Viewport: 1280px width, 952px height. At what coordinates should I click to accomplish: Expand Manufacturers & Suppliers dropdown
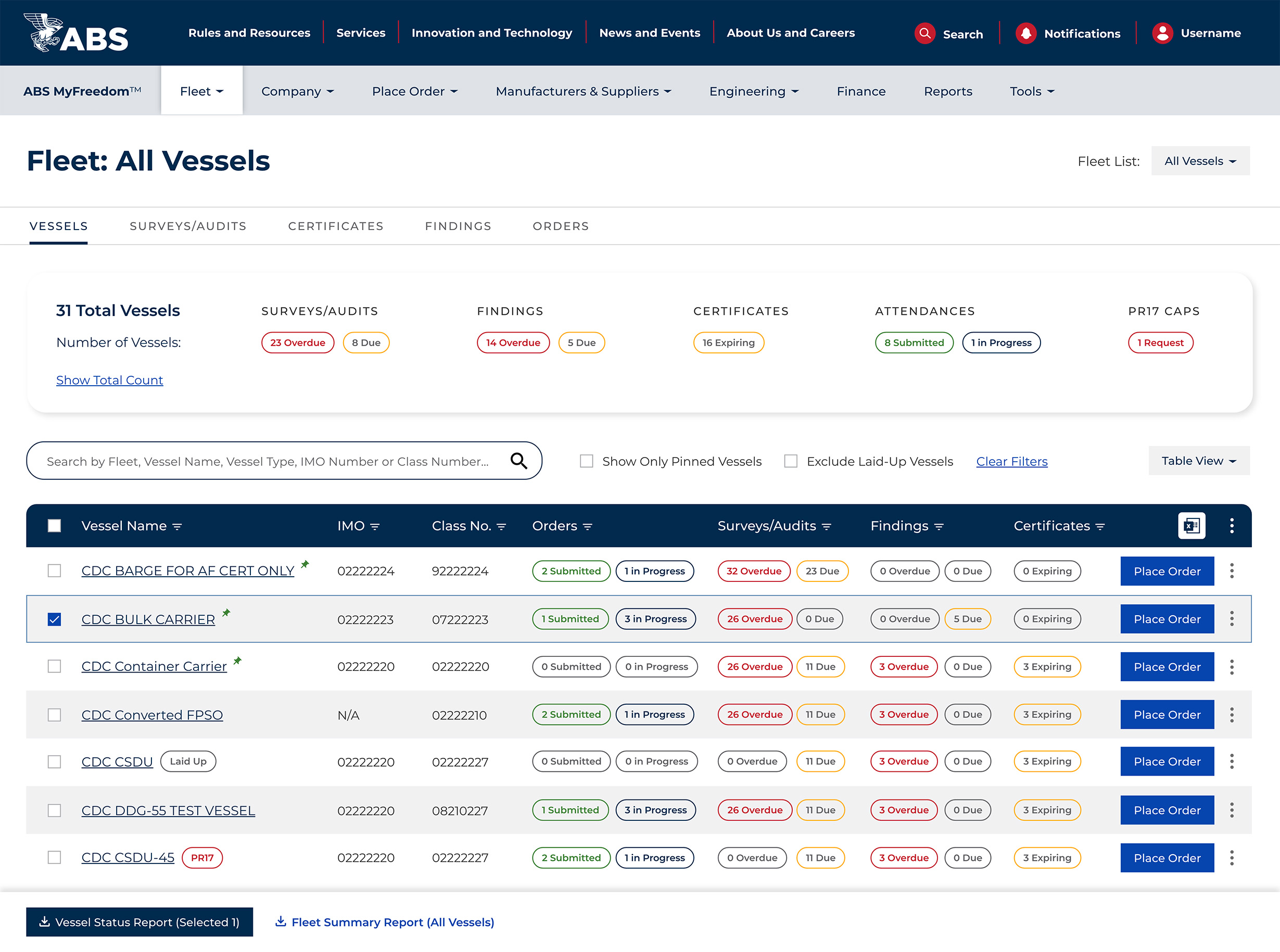[583, 91]
